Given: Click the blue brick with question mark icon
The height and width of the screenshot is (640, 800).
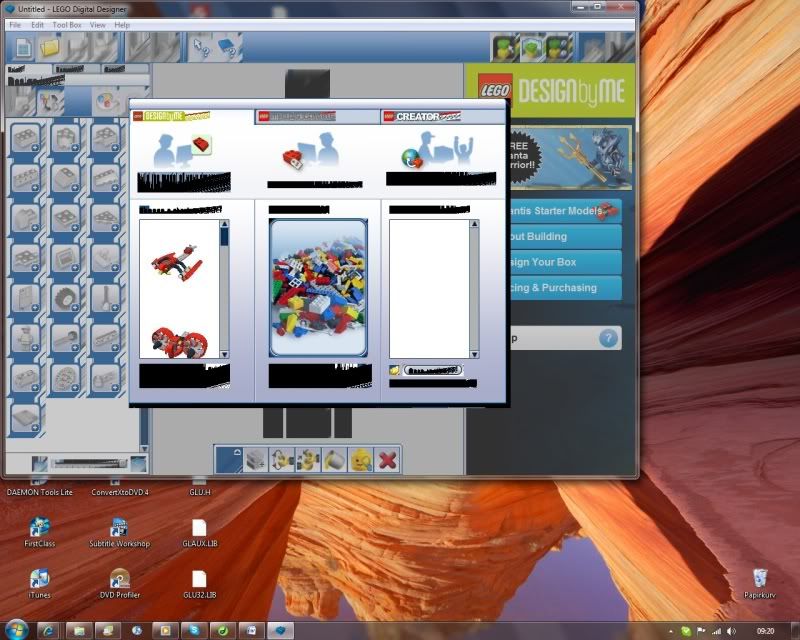Looking at the screenshot, I should [x=228, y=47].
